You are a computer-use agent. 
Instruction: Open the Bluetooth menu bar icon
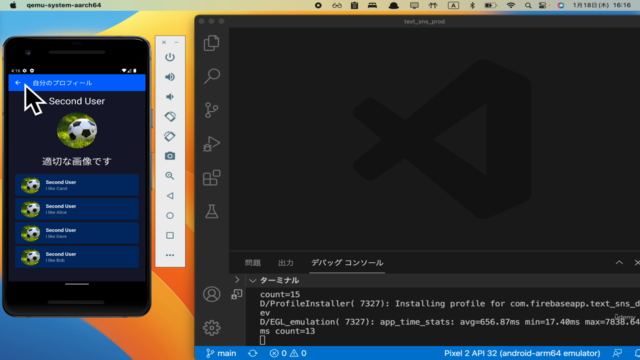[472, 5]
